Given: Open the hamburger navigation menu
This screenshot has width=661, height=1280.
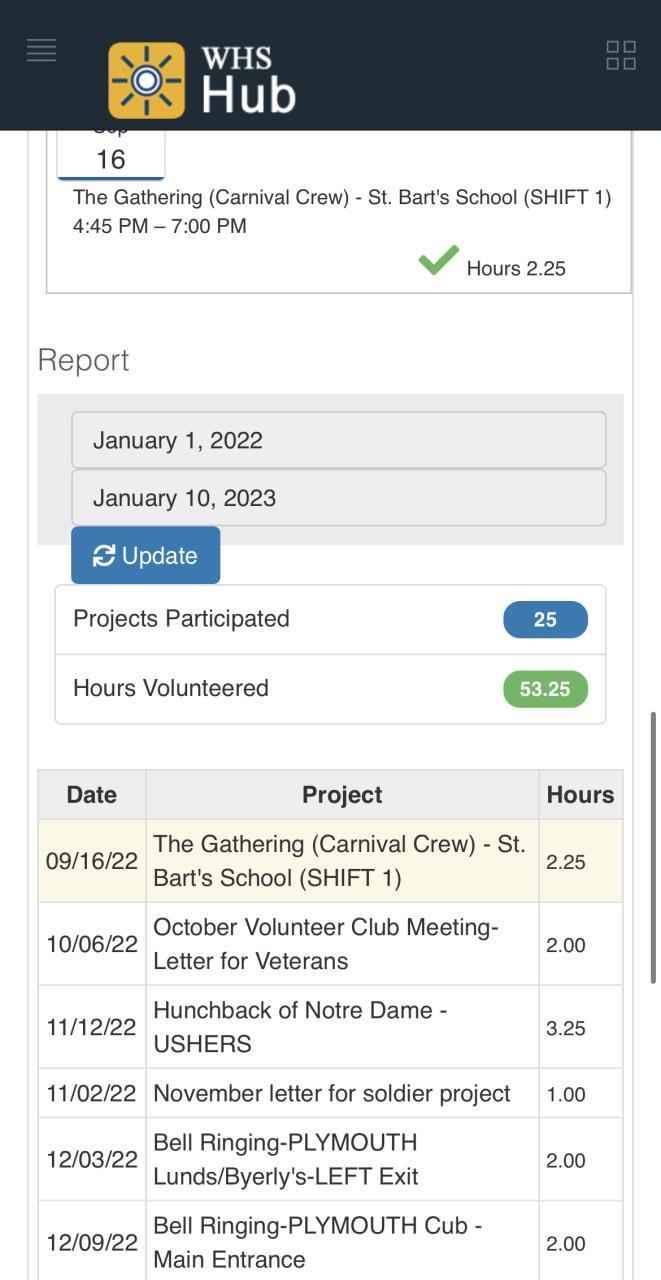Looking at the screenshot, I should click(x=41, y=50).
